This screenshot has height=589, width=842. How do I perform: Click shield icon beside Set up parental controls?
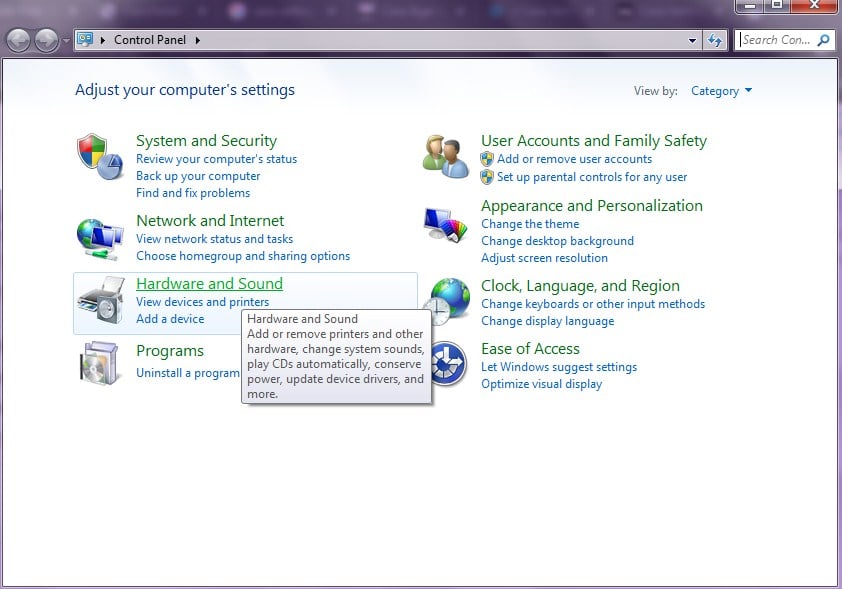point(487,177)
